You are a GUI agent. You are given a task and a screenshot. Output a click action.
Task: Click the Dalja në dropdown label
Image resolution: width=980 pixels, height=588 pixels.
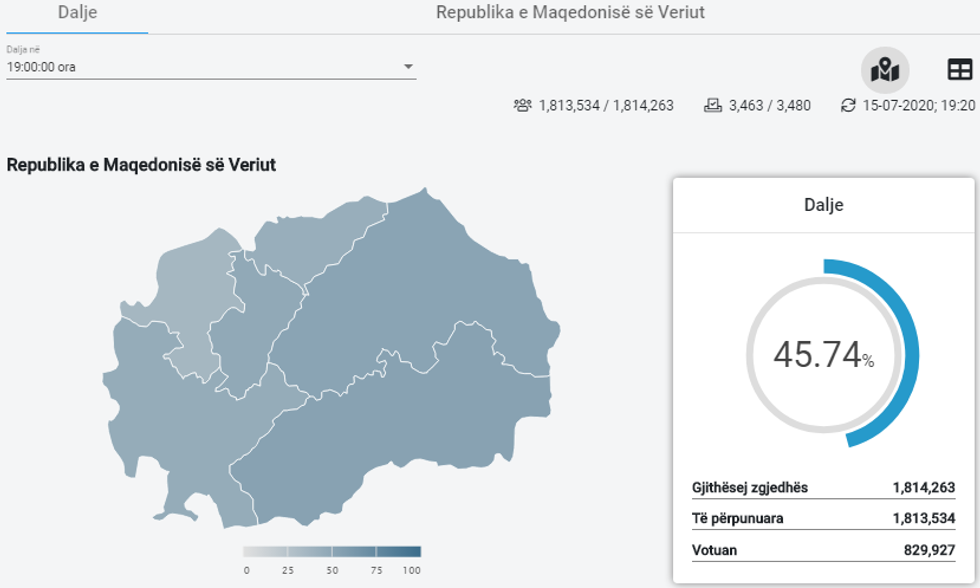23,49
